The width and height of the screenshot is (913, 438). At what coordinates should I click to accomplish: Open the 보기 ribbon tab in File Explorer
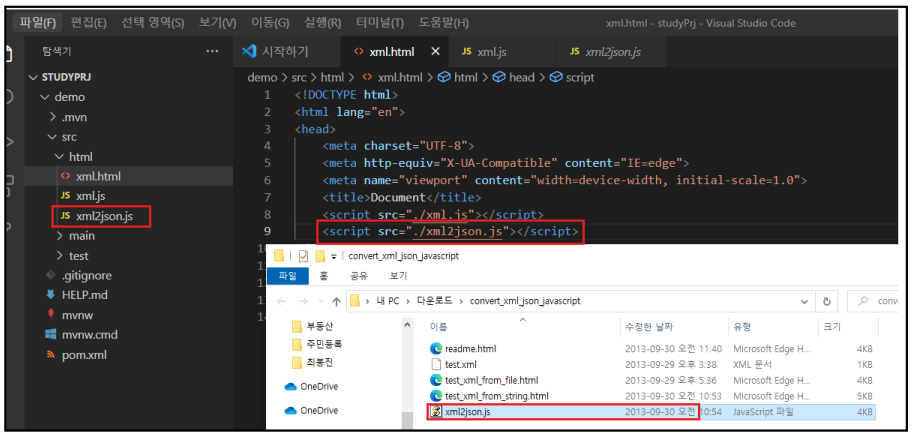(x=398, y=275)
